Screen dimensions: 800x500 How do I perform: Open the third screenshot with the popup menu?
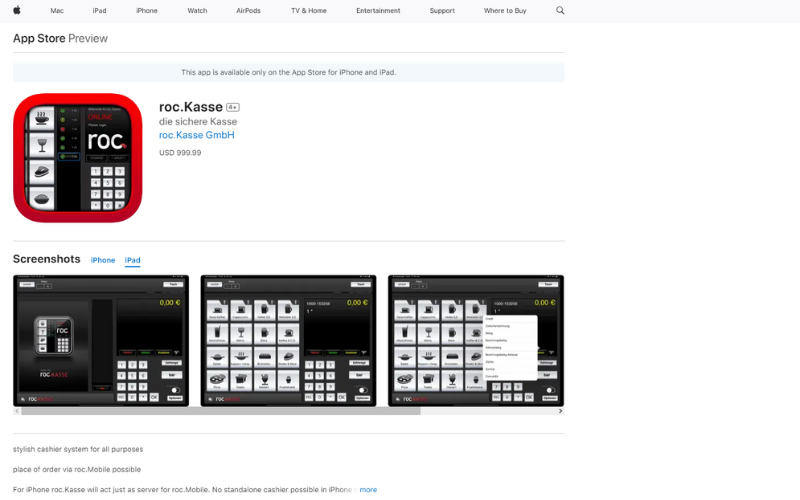(x=476, y=341)
